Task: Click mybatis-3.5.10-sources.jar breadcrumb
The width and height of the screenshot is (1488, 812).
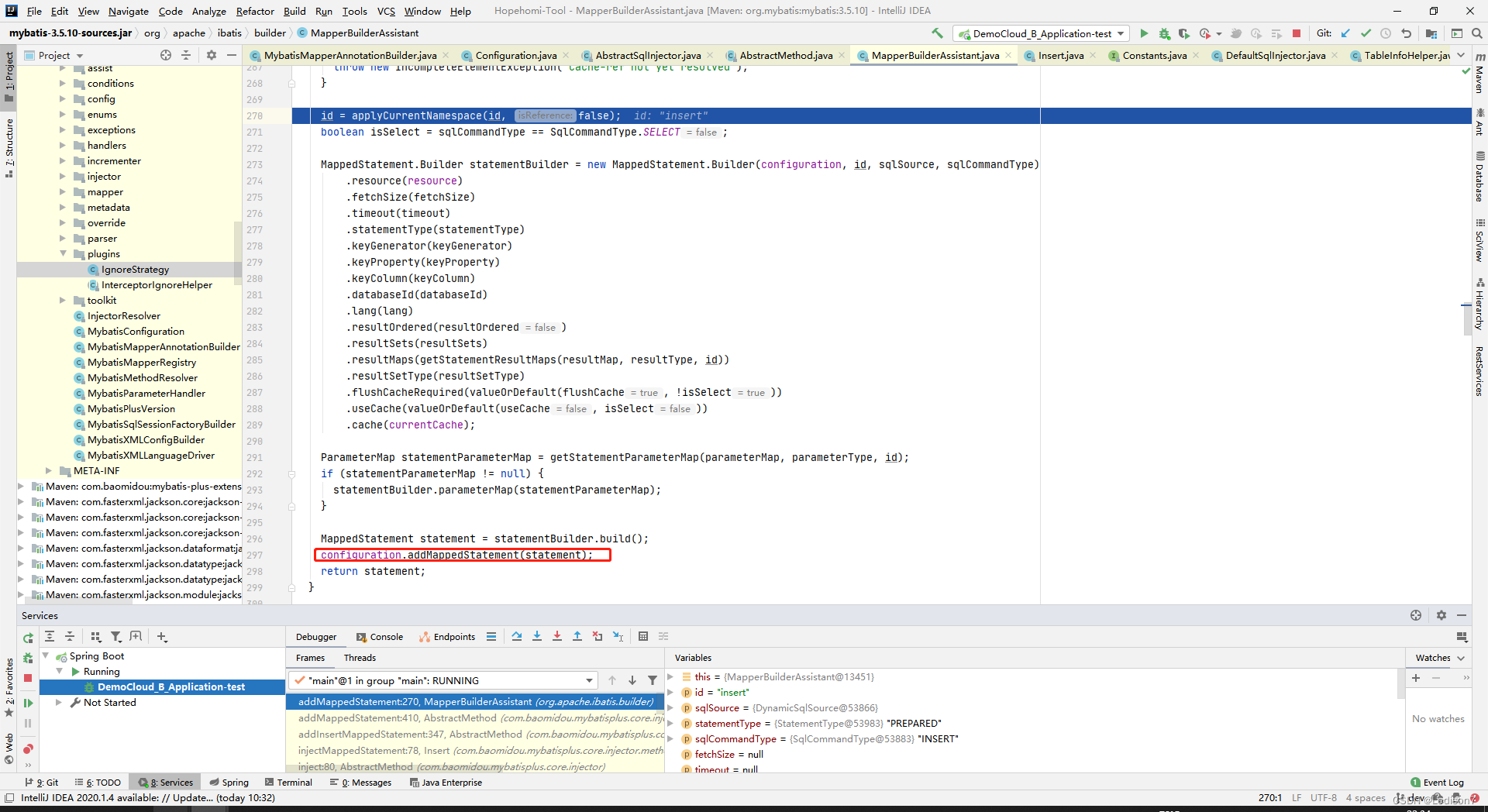Action: coord(71,33)
